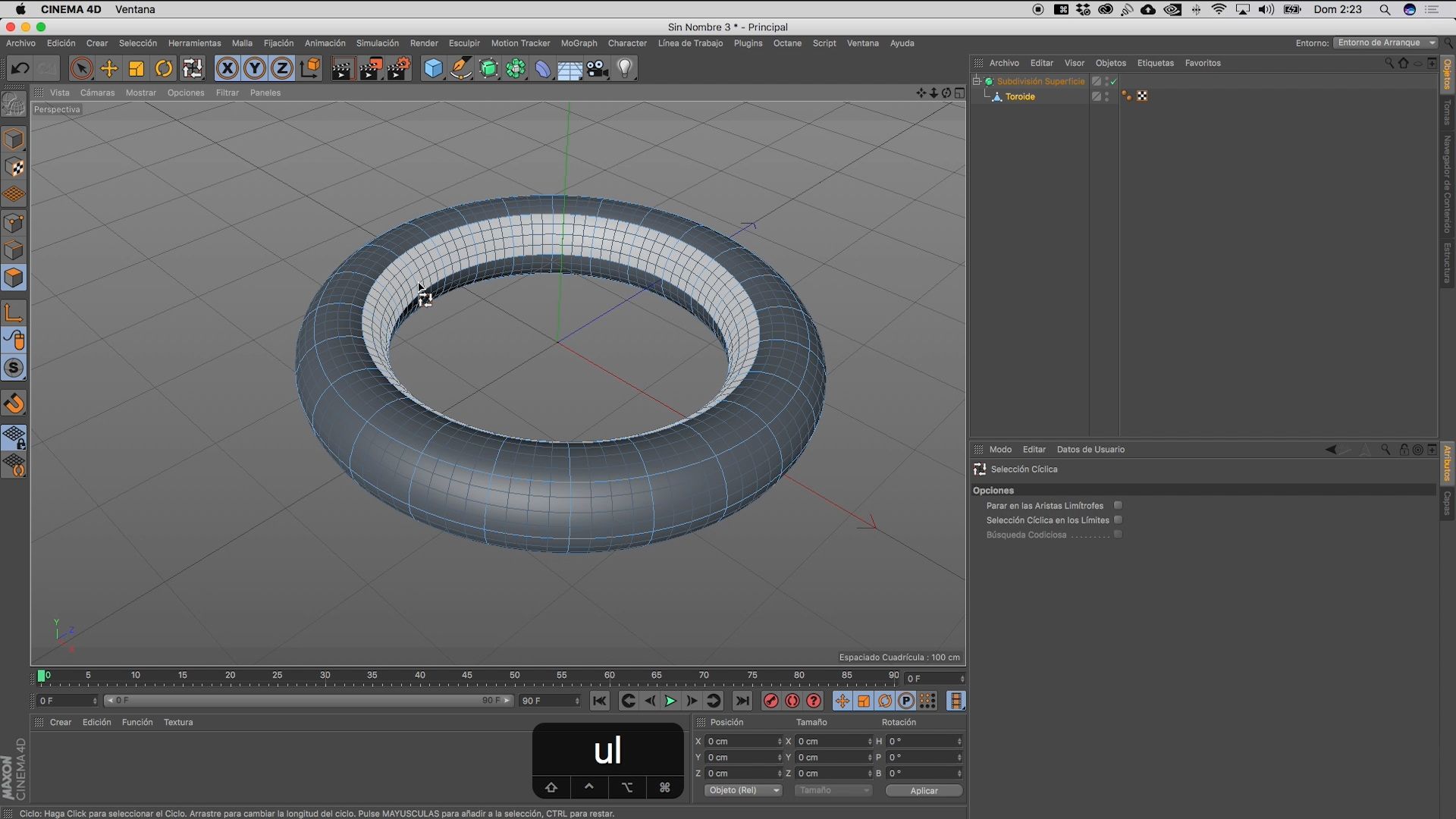Click the render to picture viewer icon

coord(371,69)
